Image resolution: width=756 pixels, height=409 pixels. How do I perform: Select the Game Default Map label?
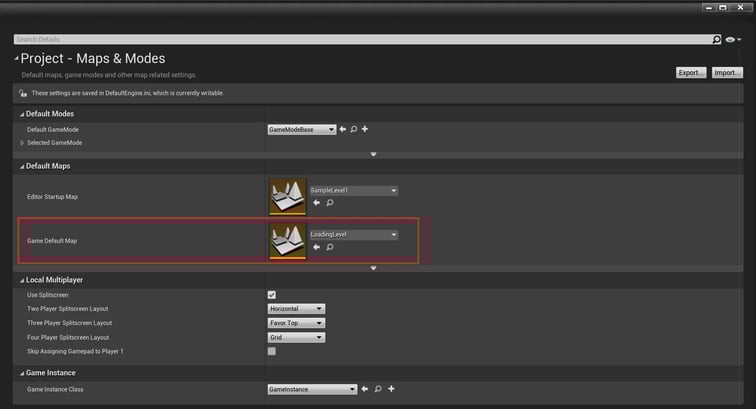(x=52, y=241)
